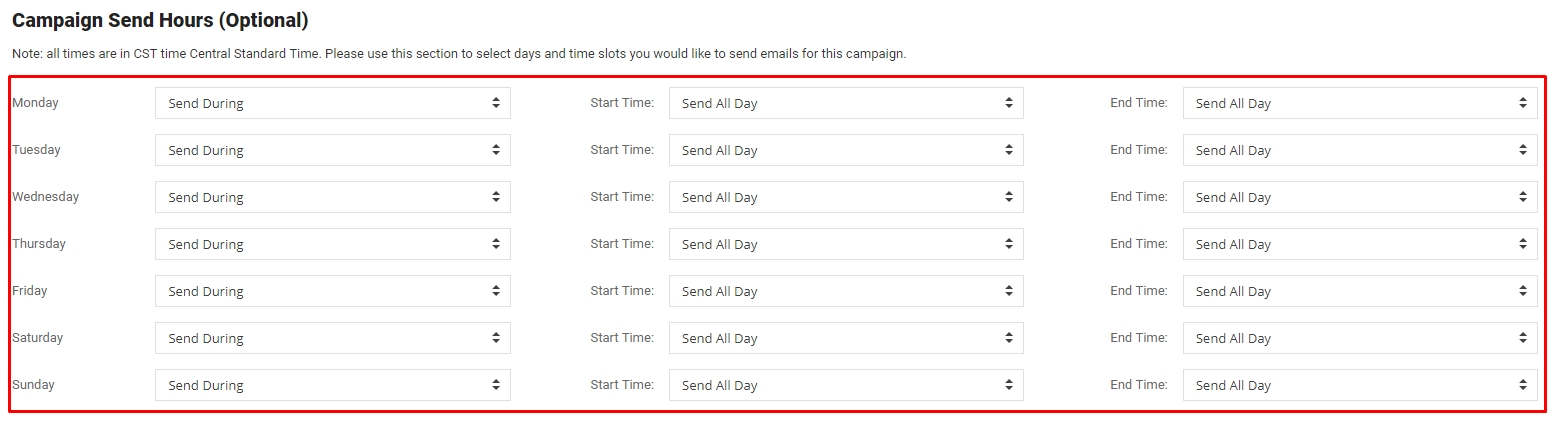Open Monday's Send During dropdown

333,103
